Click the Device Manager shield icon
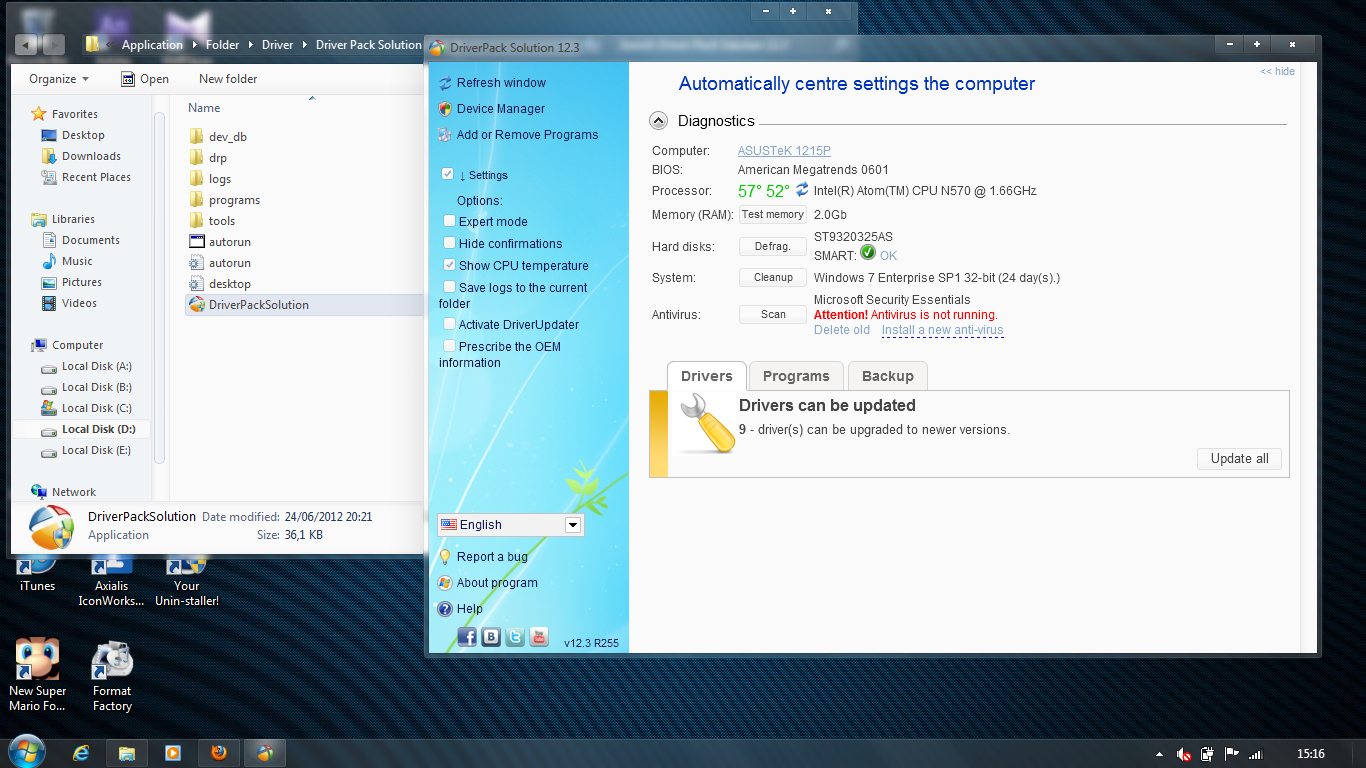Image resolution: width=1366 pixels, height=768 pixels. [x=445, y=109]
